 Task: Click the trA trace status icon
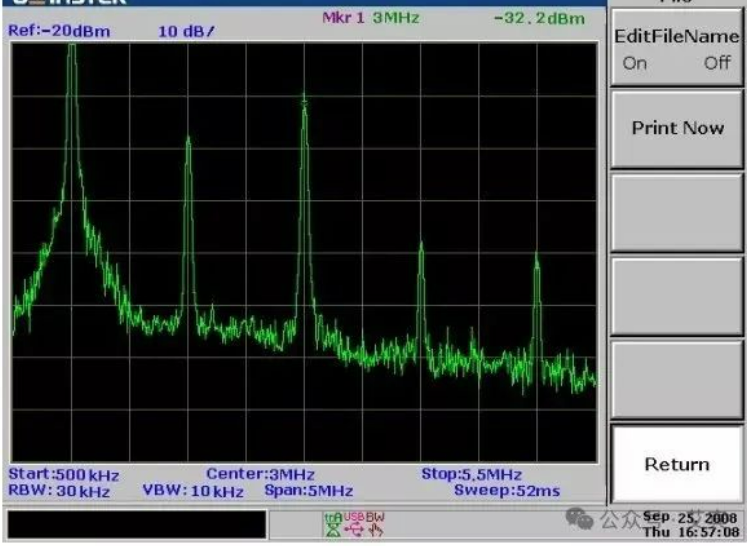click(332, 523)
